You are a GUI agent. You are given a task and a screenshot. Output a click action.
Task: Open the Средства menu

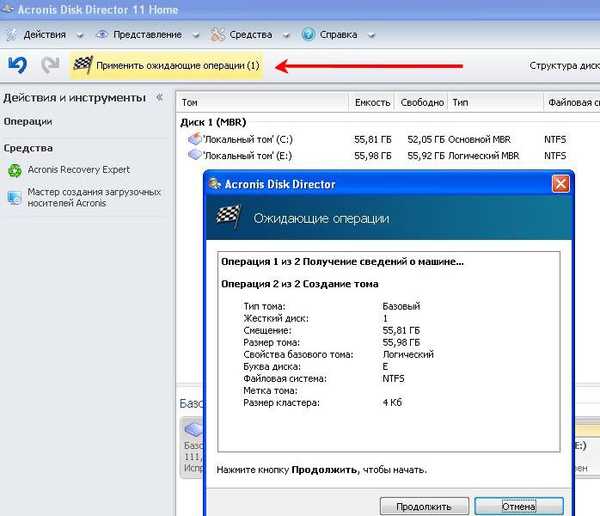(x=251, y=35)
